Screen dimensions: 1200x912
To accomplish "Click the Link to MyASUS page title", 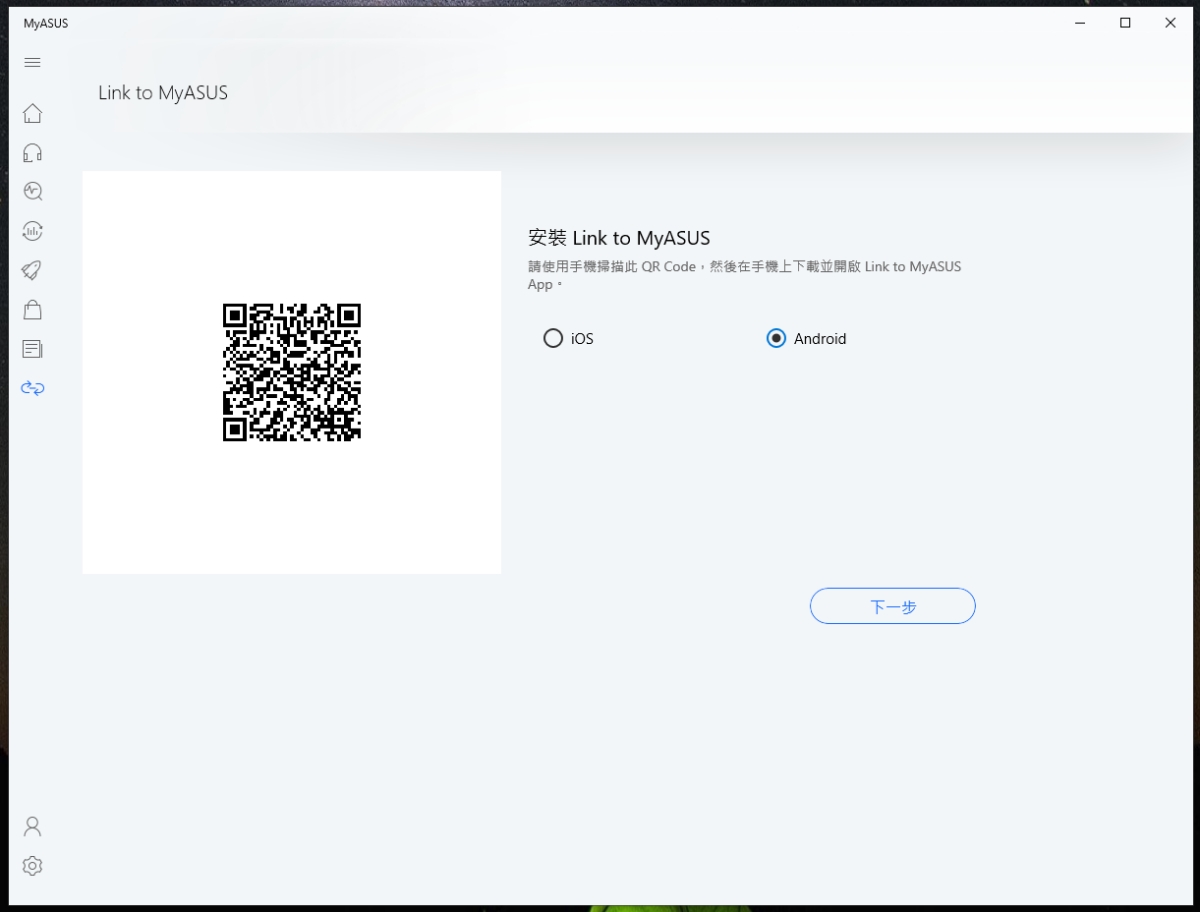I will (x=163, y=93).
